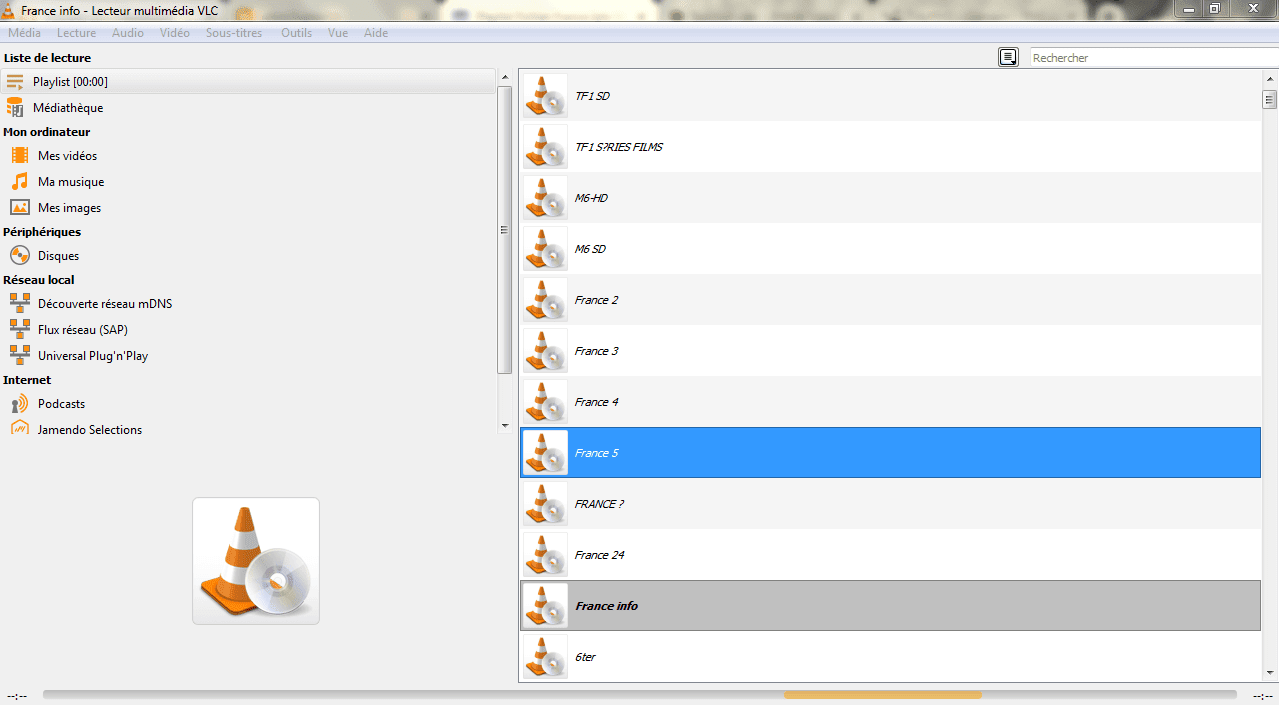1279x705 pixels.
Task: Click the cone icon beside France info
Action: [545, 606]
